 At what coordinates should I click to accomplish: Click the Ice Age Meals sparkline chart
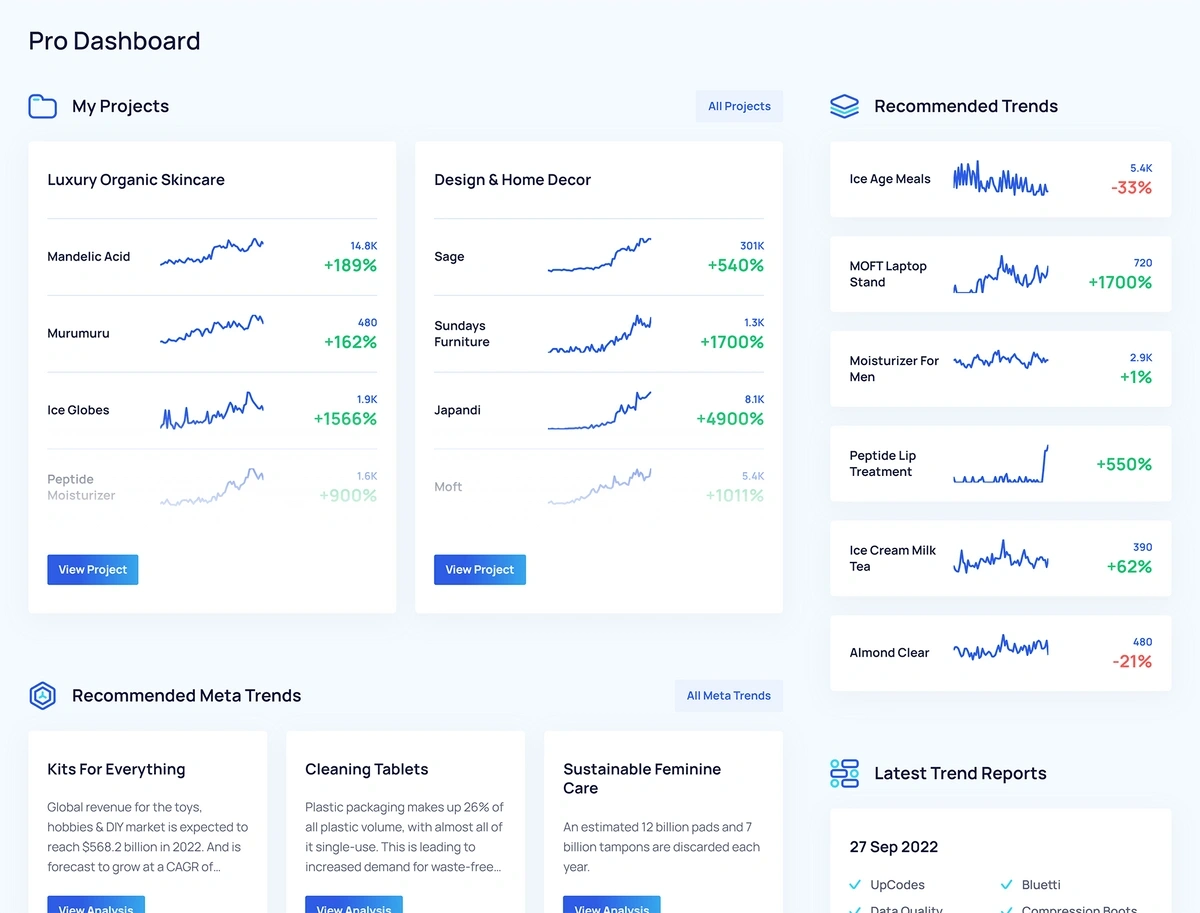(x=1000, y=179)
